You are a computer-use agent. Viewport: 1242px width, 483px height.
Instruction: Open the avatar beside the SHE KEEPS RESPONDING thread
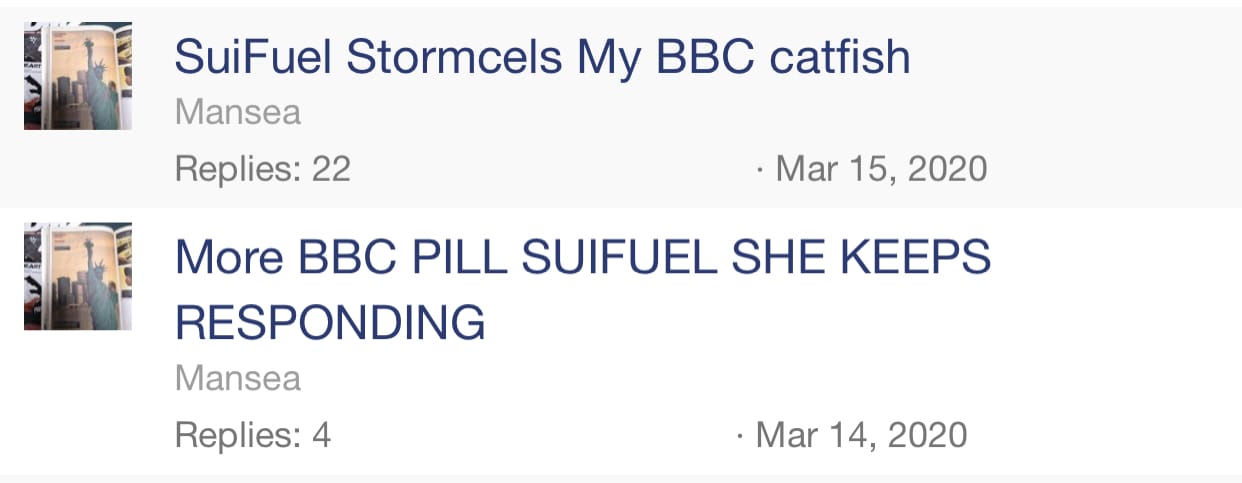pyautogui.click(x=78, y=276)
